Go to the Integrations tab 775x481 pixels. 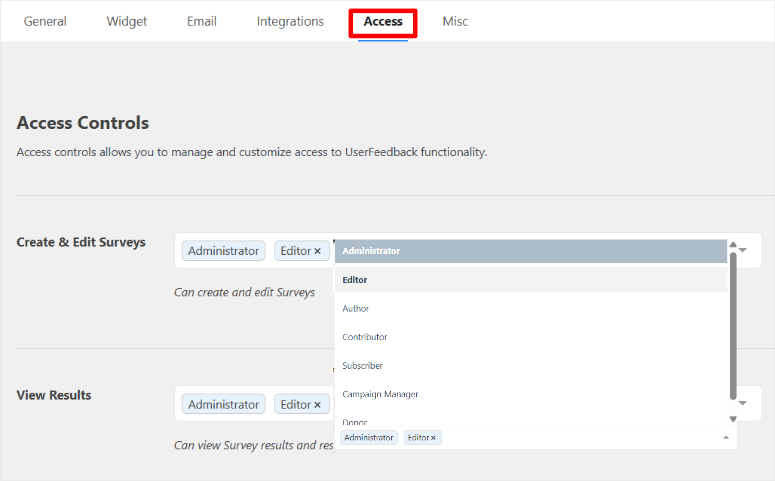click(290, 21)
